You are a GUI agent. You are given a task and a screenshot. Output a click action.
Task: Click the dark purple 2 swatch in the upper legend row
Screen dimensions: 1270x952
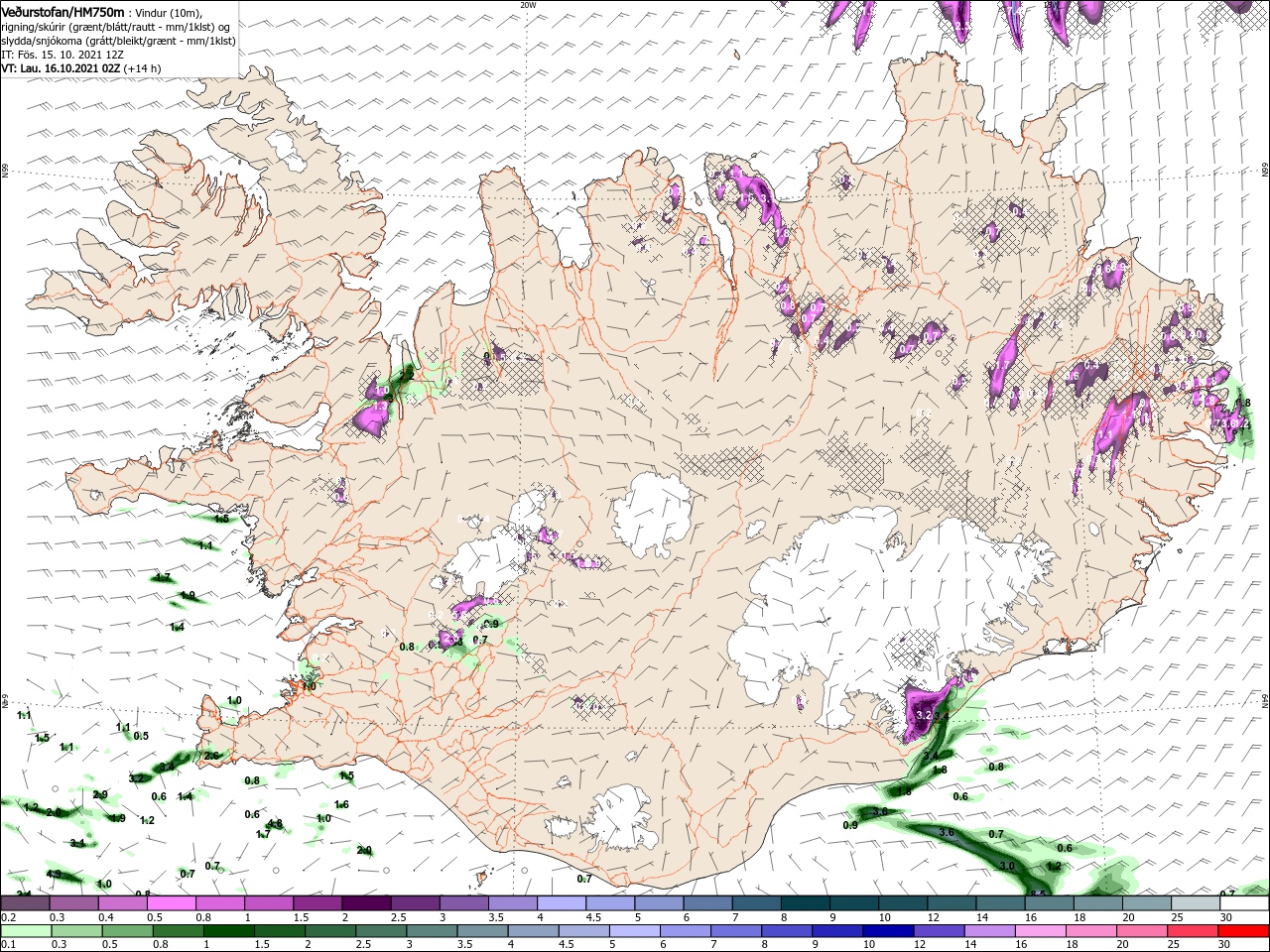[365, 903]
